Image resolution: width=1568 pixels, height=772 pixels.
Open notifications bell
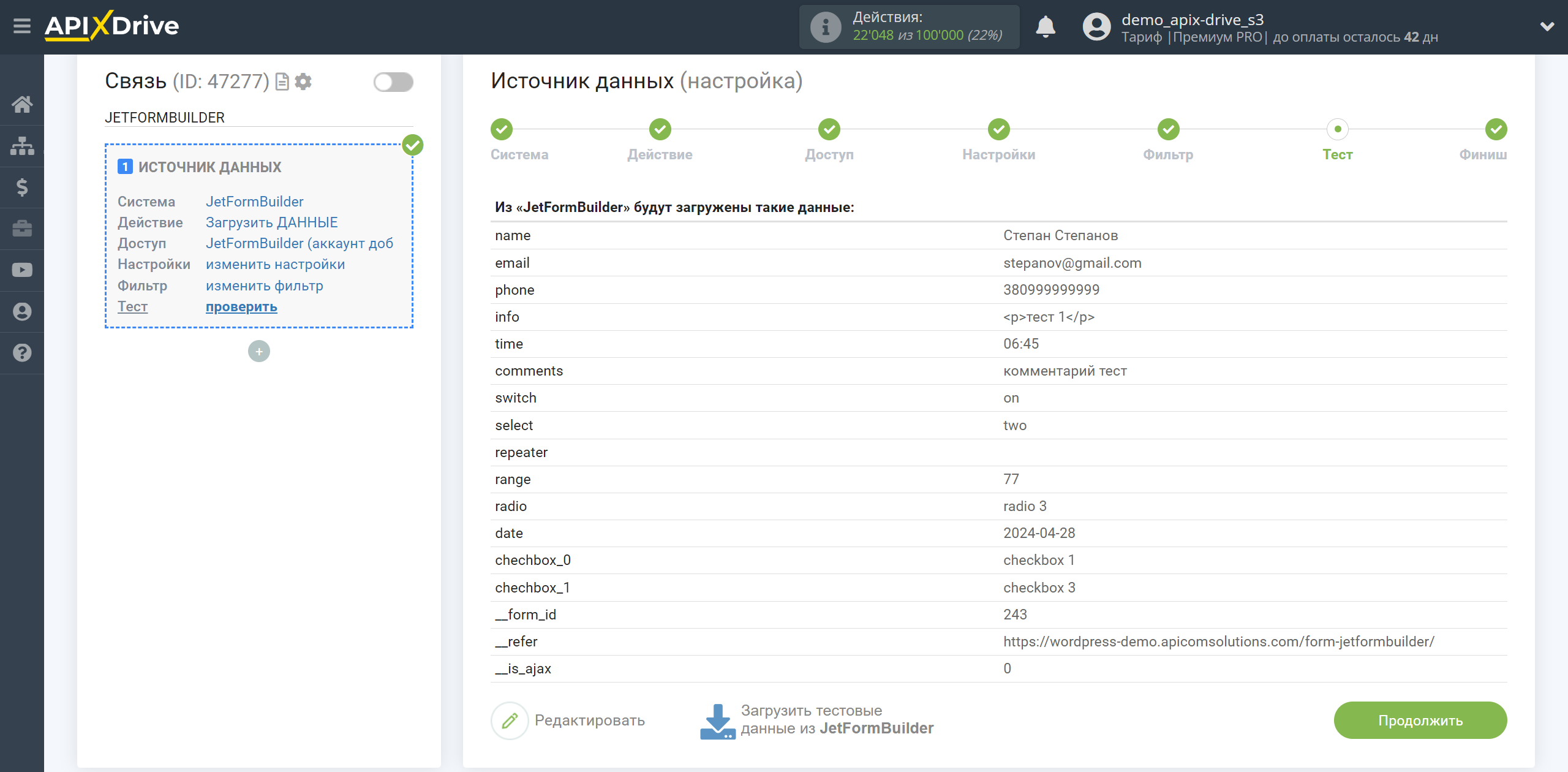pyautogui.click(x=1046, y=27)
